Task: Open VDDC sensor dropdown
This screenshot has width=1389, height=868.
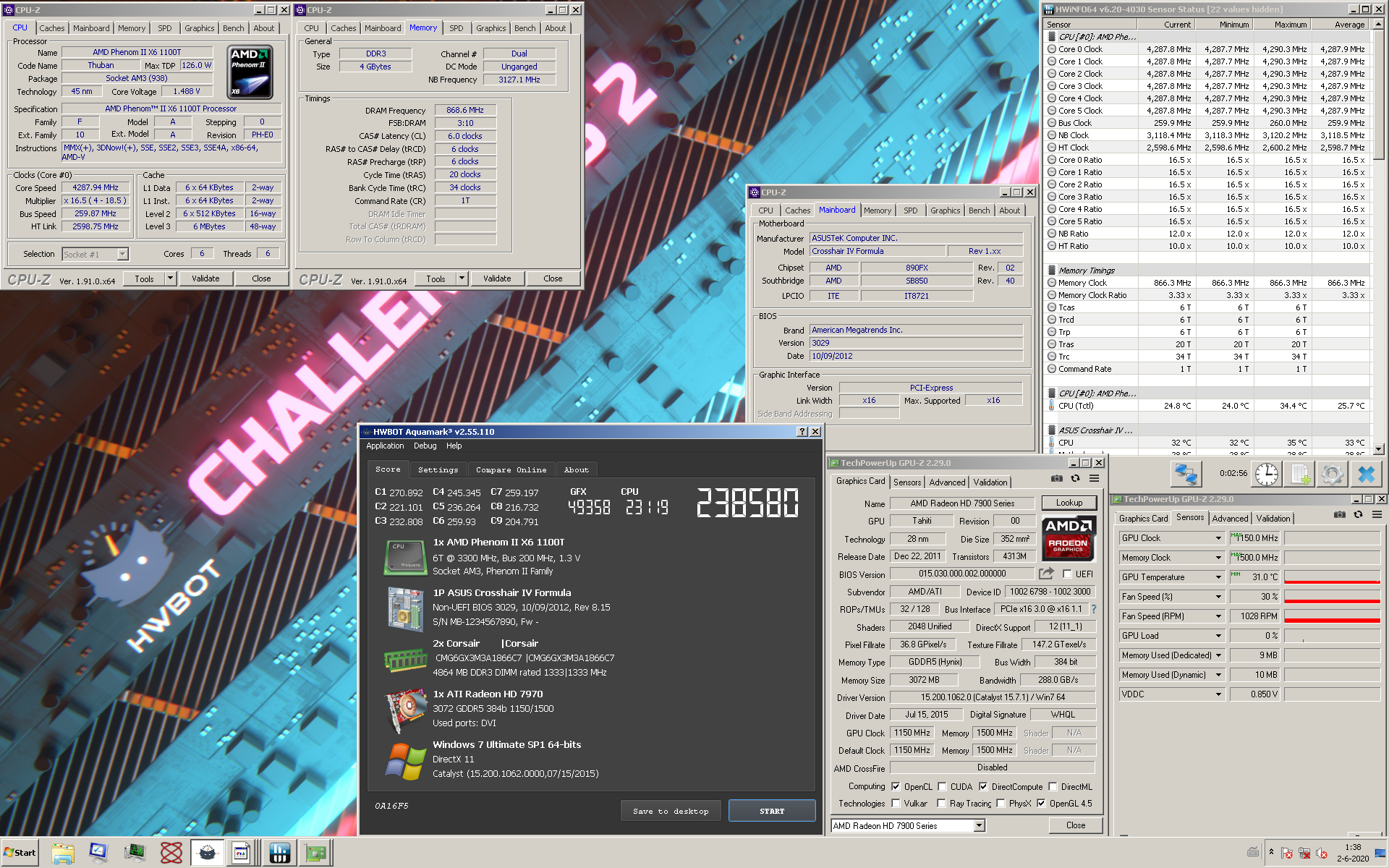Action: click(1218, 694)
